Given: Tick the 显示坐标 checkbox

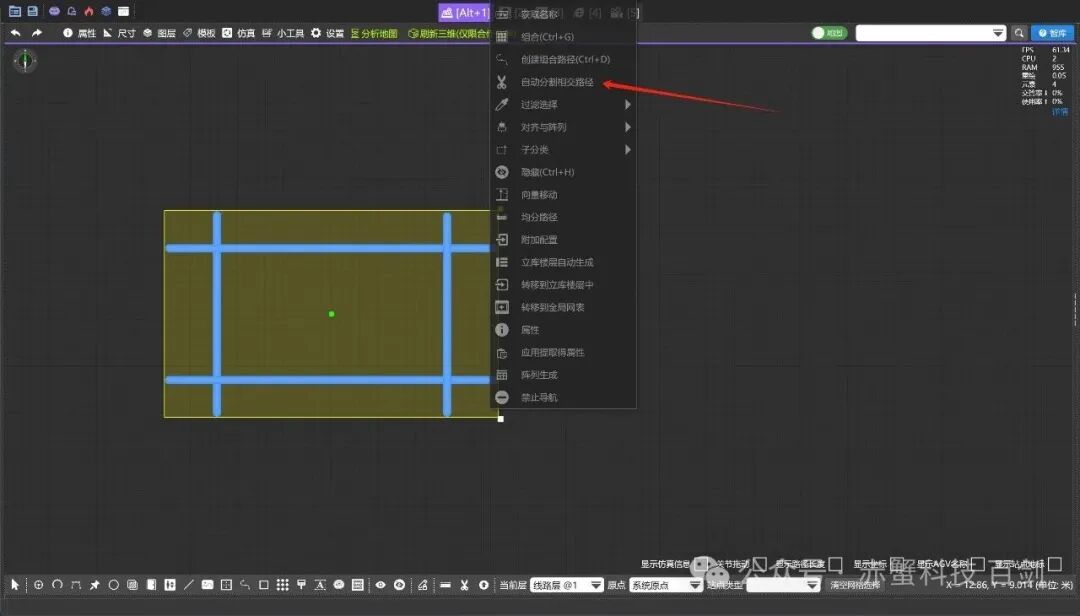Looking at the screenshot, I should 896,564.
